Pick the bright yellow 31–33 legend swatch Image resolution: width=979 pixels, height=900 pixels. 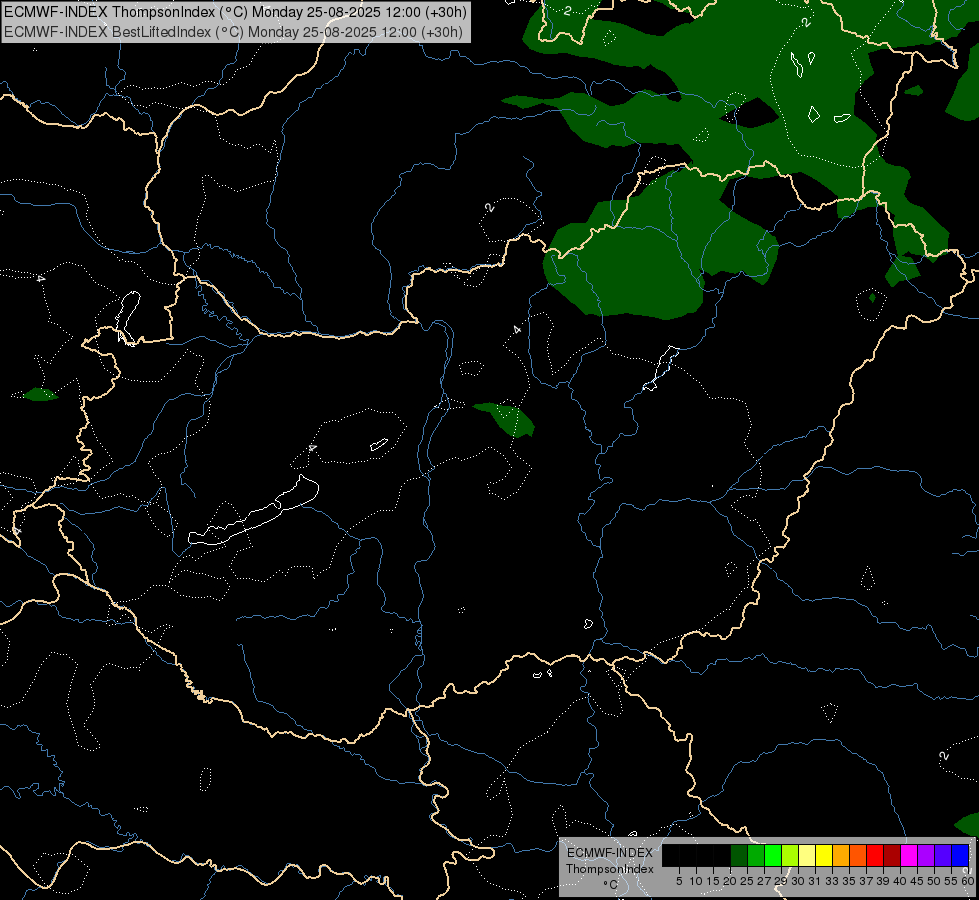click(x=824, y=855)
